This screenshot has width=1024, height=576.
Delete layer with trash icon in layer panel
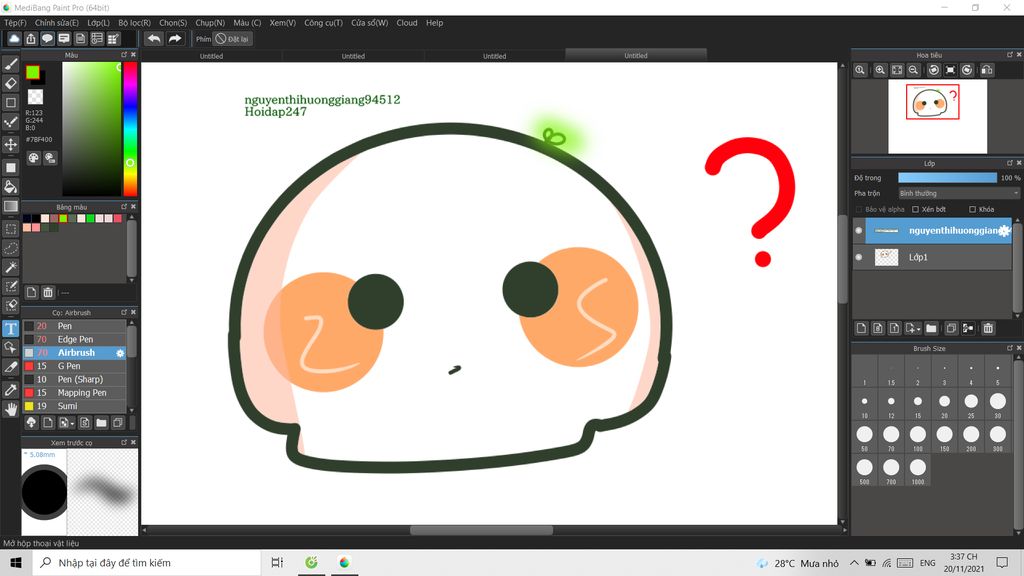pos(988,328)
